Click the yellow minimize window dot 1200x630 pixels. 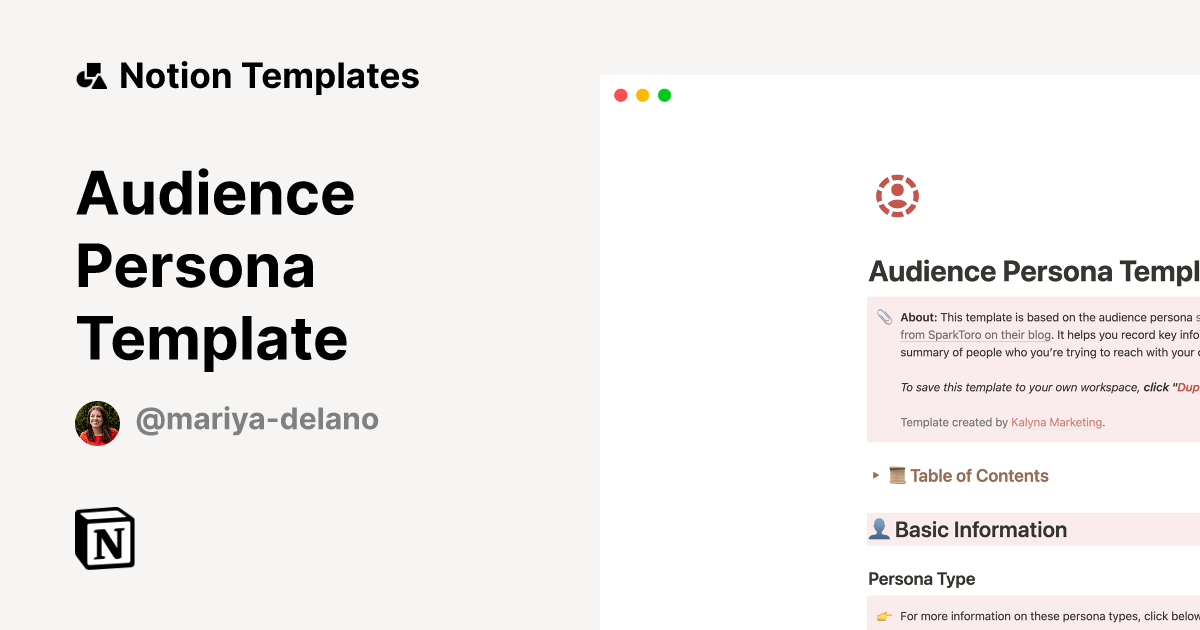(642, 95)
